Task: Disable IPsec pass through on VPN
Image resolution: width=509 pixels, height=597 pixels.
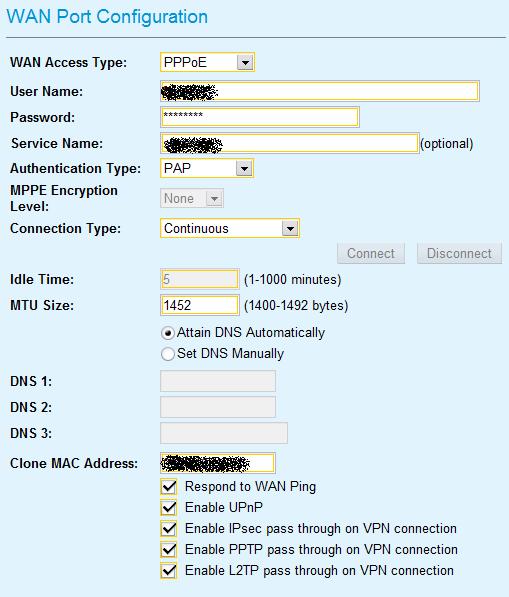Action: click(169, 529)
